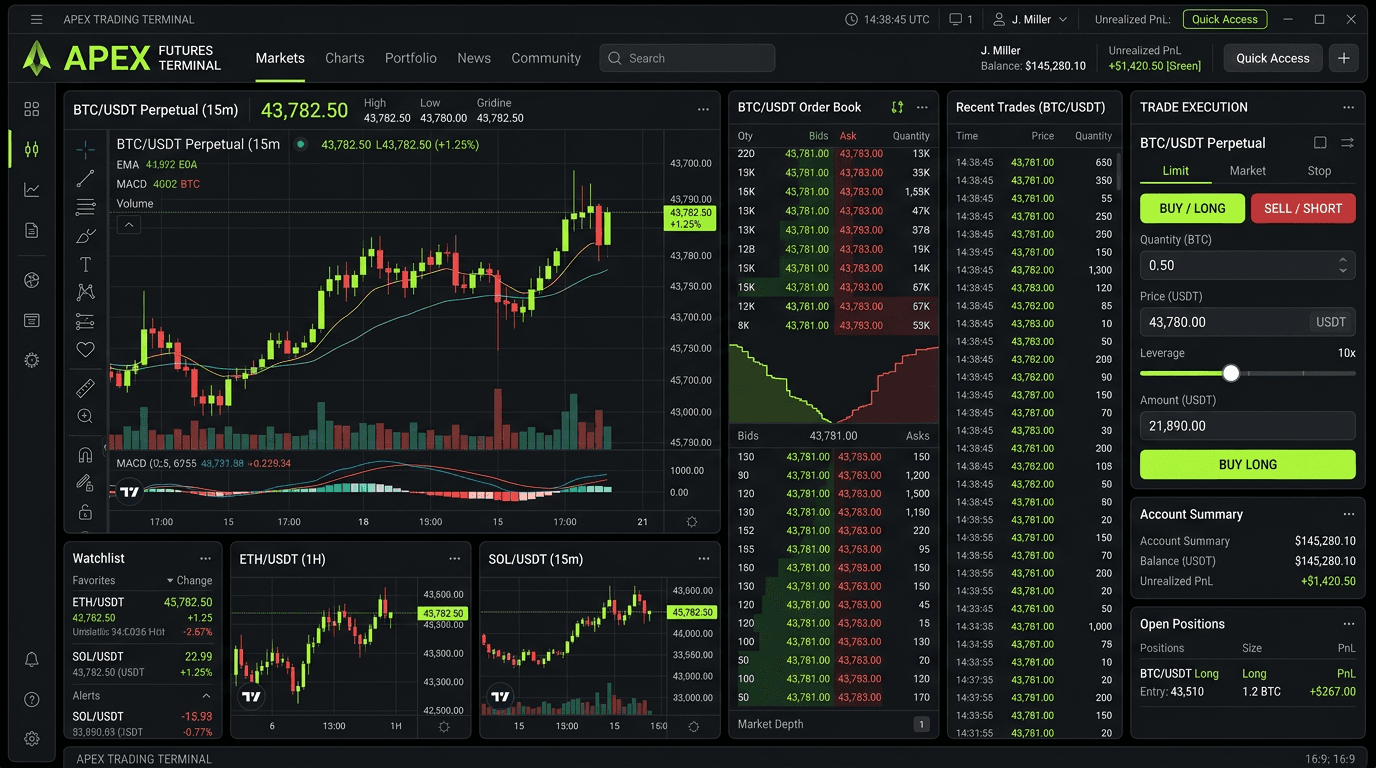Enable the magnet snap tool
1376x768 pixels.
86,455
